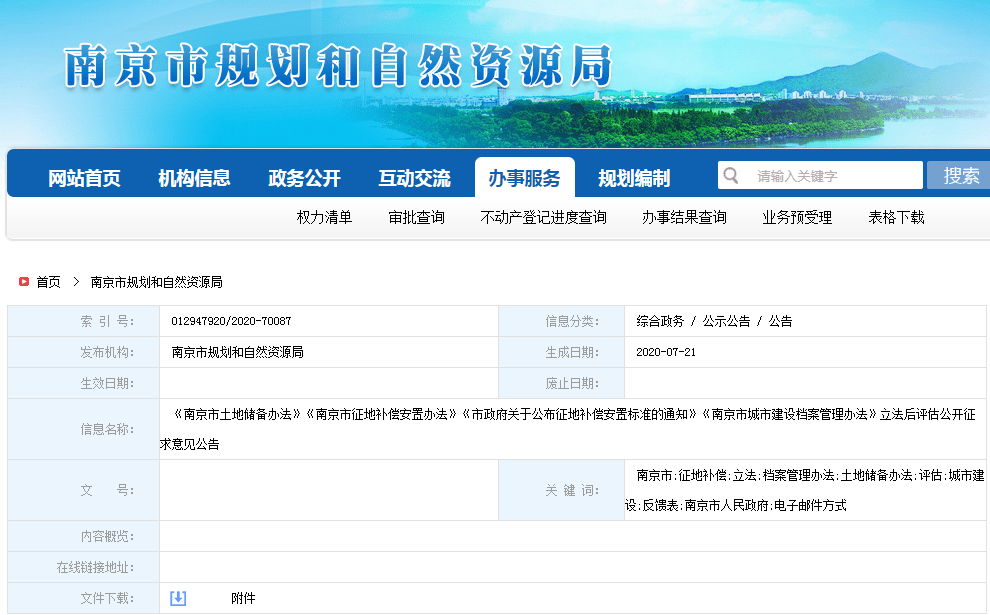Open the 表格下载 link
Viewport: 990px width, 615px height.
coord(897,217)
